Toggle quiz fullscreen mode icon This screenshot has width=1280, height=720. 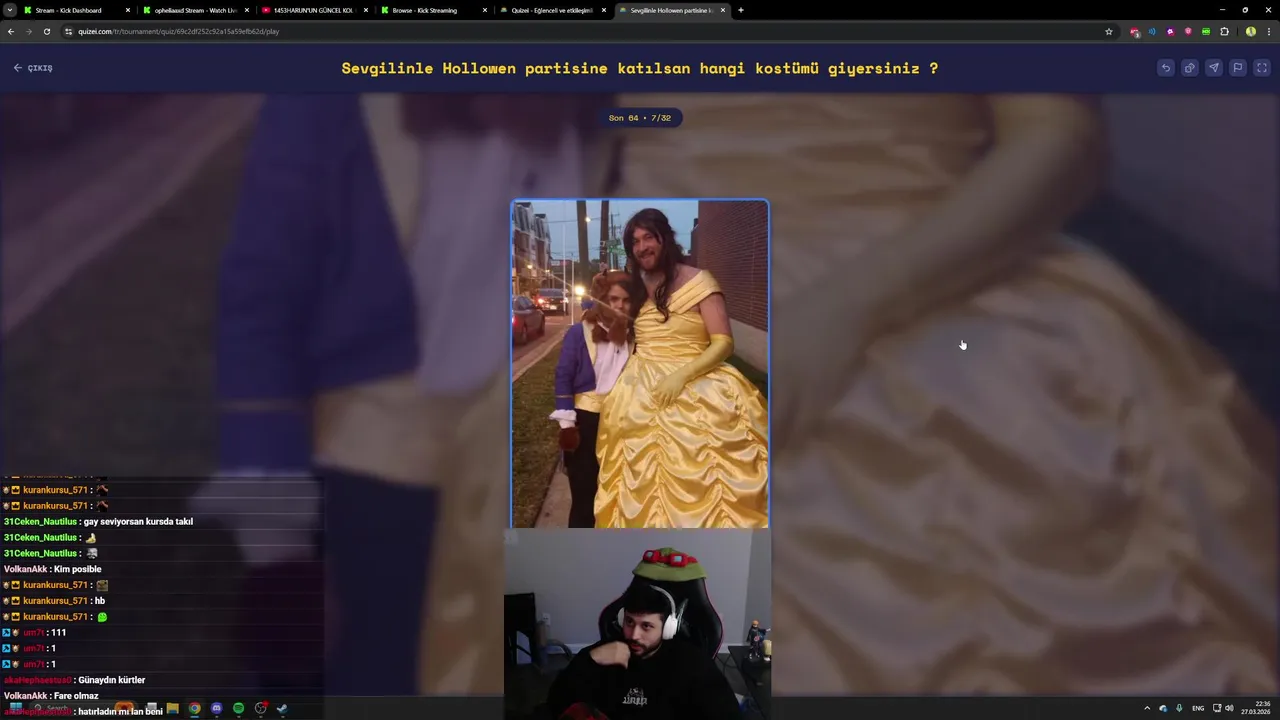(1262, 68)
